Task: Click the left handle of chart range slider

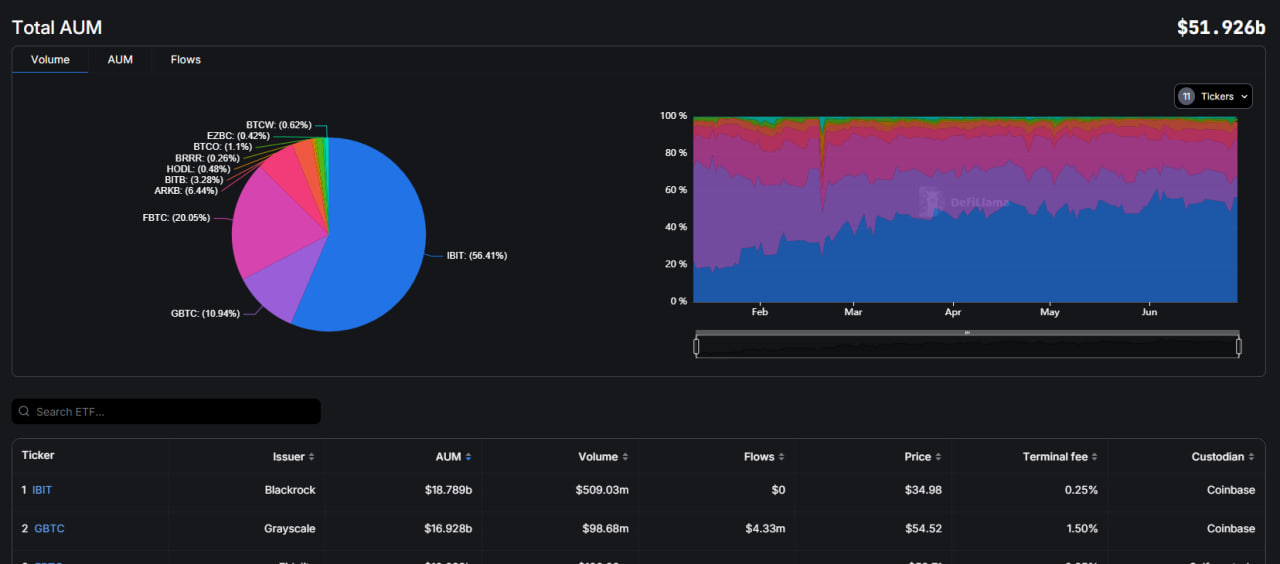Action: point(696,347)
